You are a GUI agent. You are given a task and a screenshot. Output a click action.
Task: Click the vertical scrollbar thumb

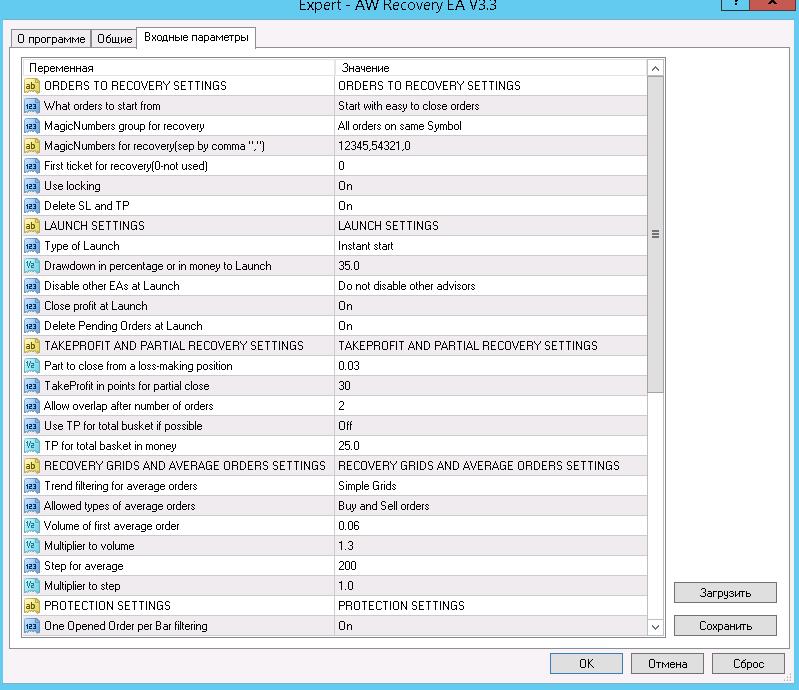(x=655, y=234)
